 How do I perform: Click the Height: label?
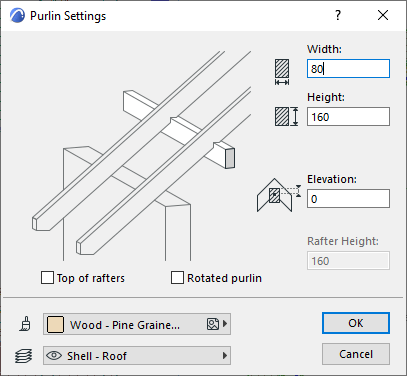[x=326, y=97]
